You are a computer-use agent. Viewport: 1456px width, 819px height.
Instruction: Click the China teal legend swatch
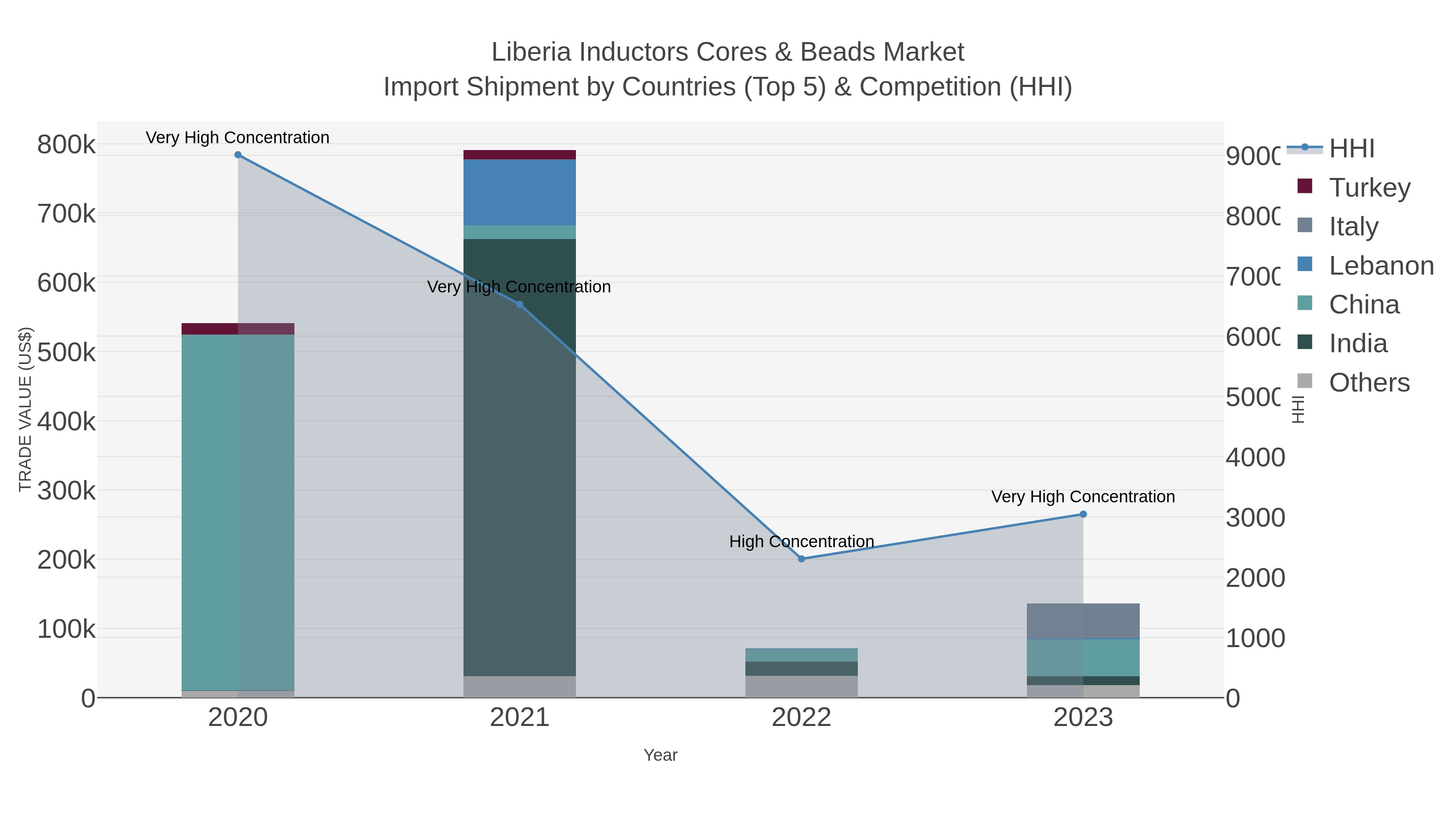click(1304, 303)
